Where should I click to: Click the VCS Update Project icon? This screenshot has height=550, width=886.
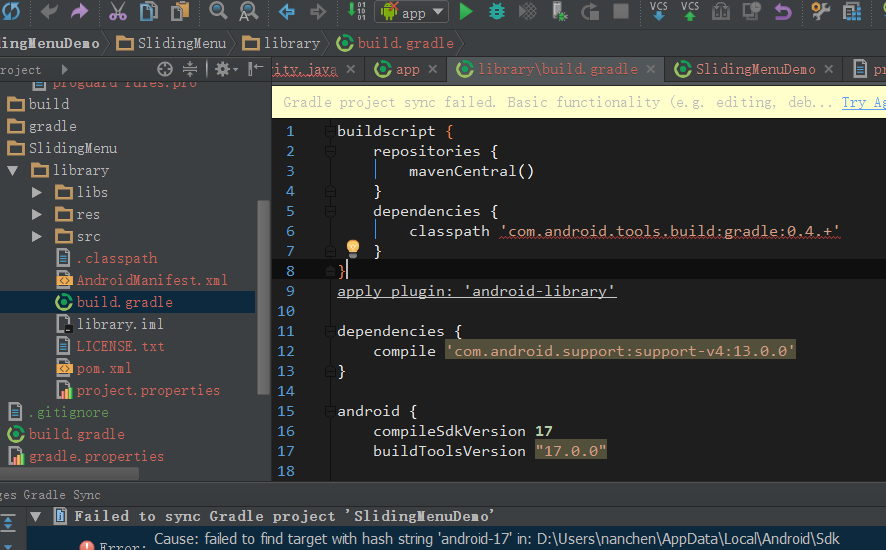(659, 11)
